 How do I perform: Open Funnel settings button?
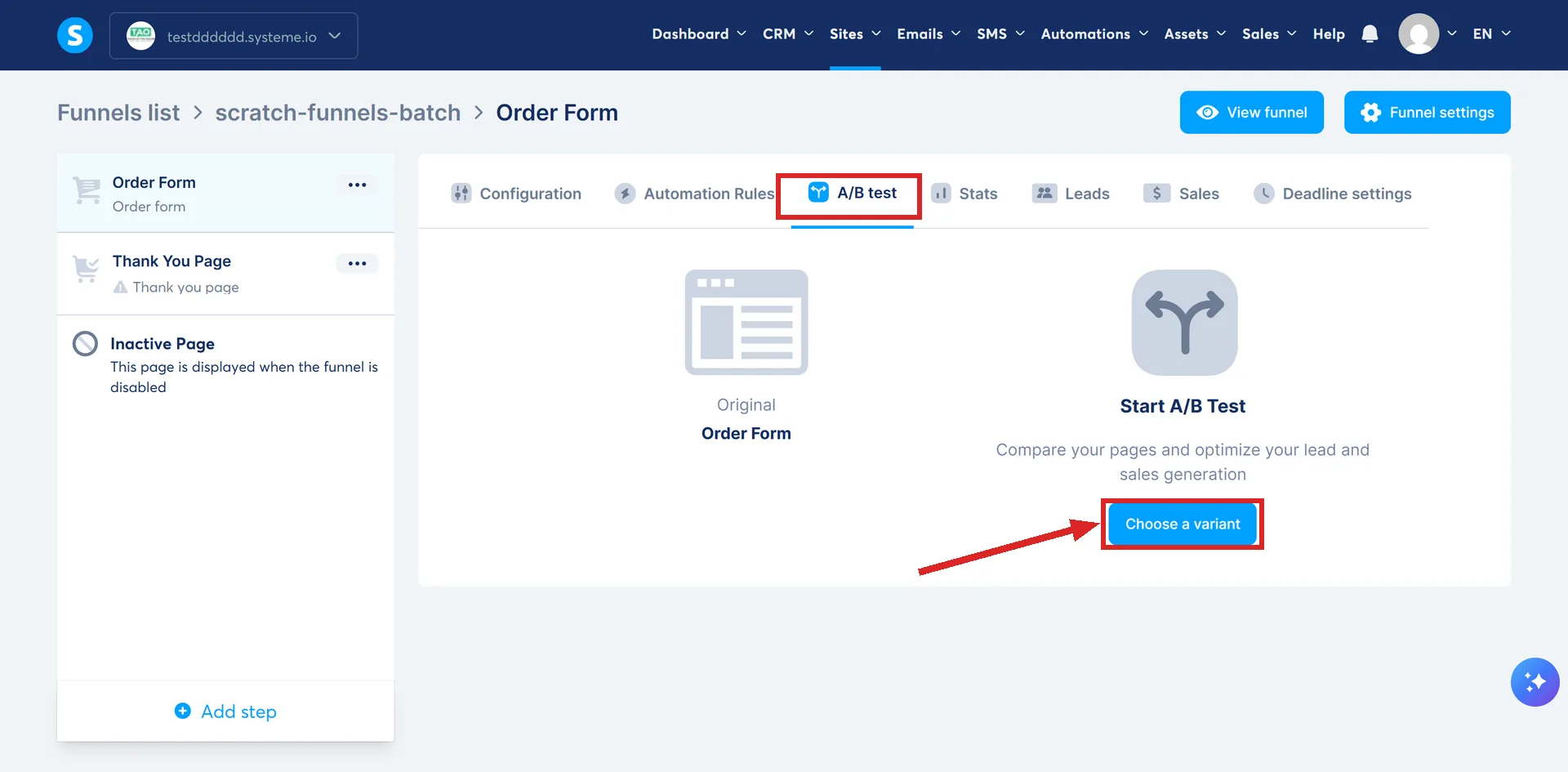[x=1427, y=112]
